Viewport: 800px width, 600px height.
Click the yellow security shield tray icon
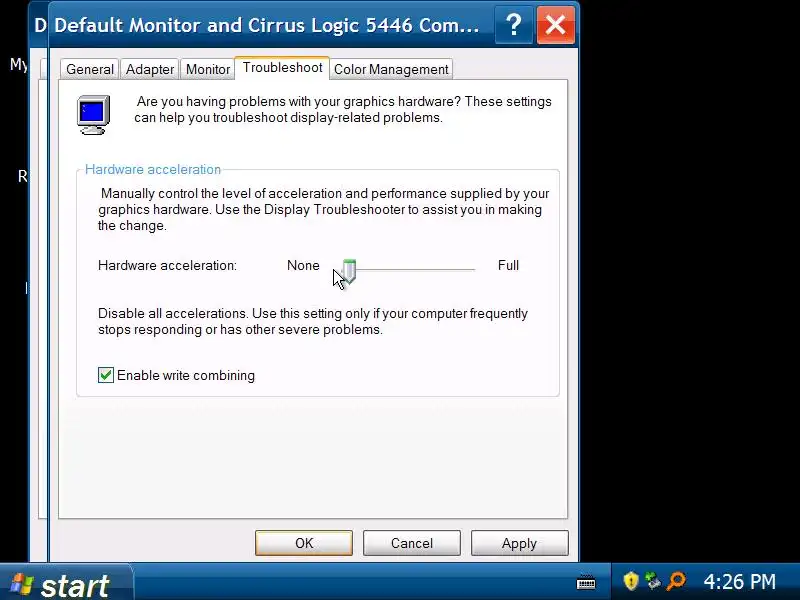pyautogui.click(x=631, y=581)
